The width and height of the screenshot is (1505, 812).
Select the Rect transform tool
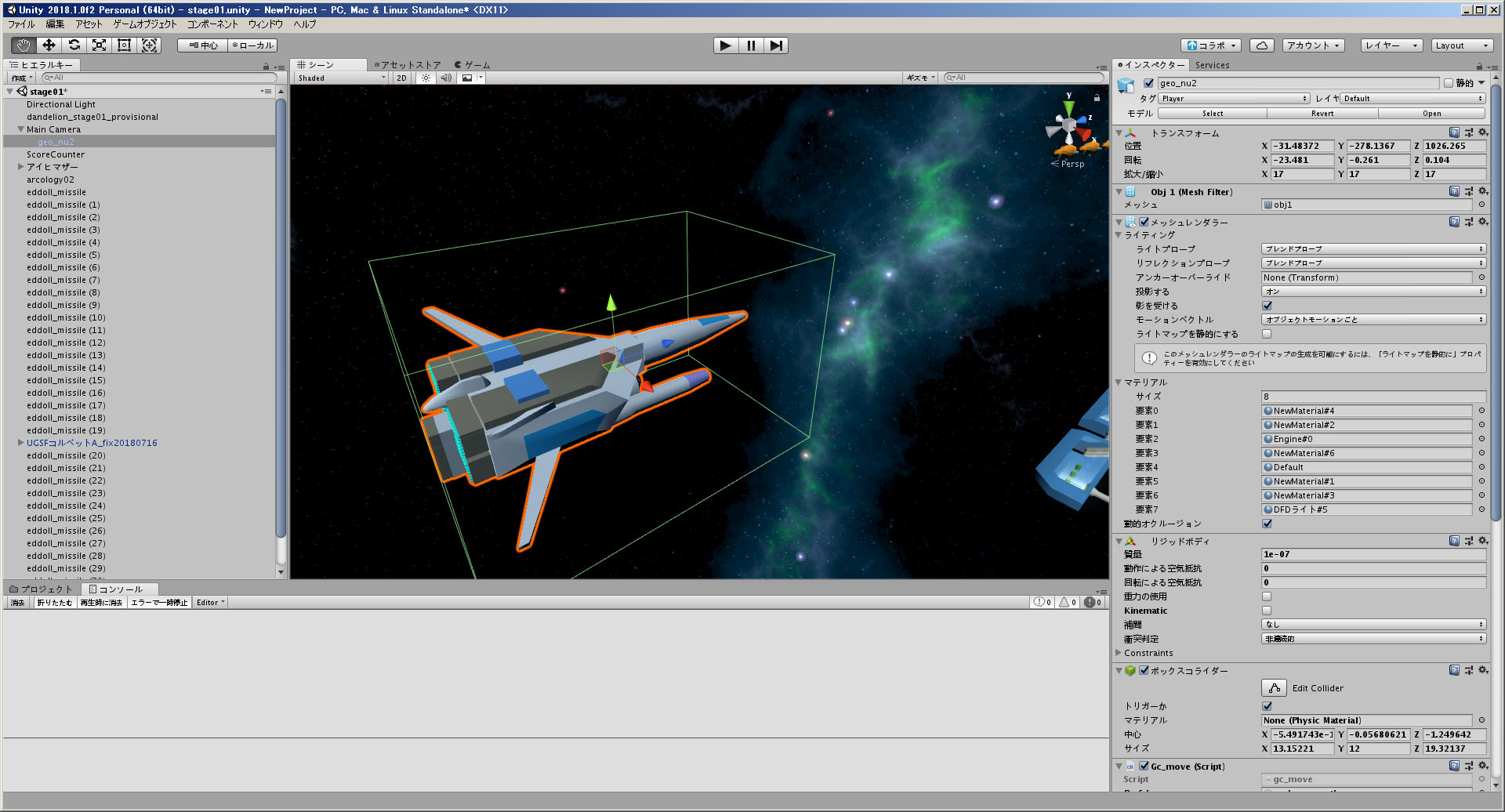(124, 45)
